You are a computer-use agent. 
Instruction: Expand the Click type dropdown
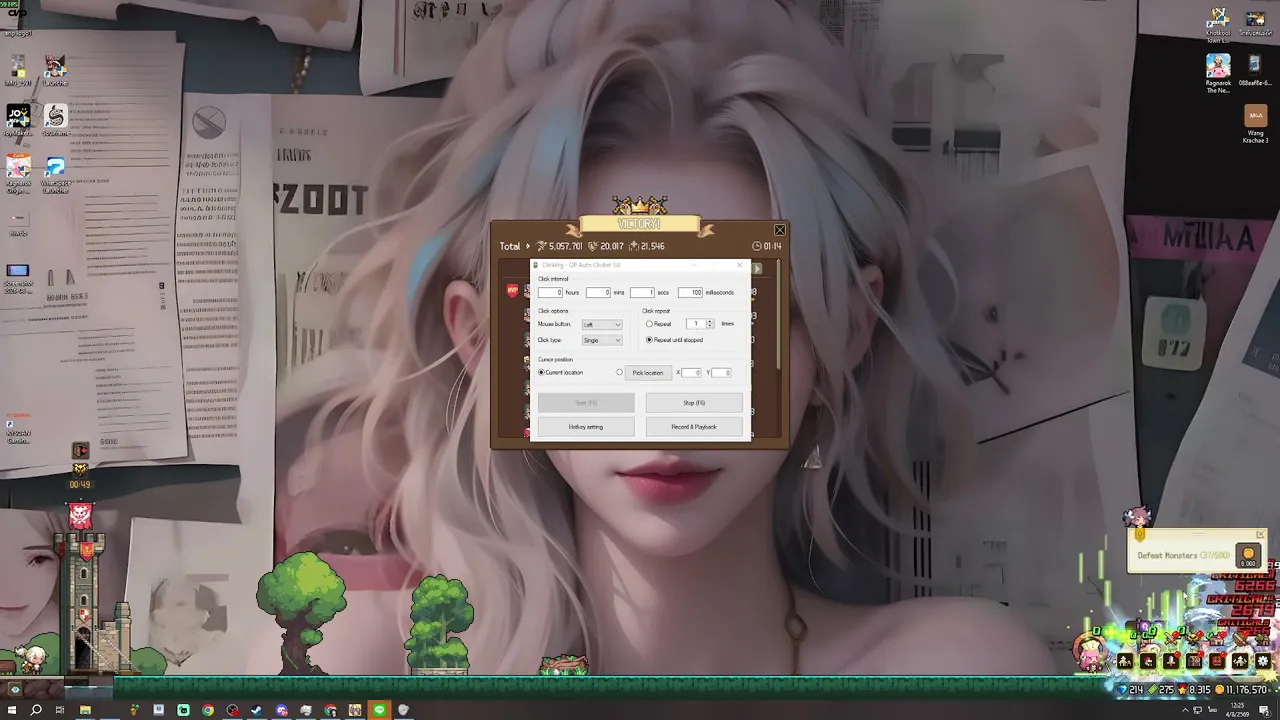pyautogui.click(x=602, y=340)
